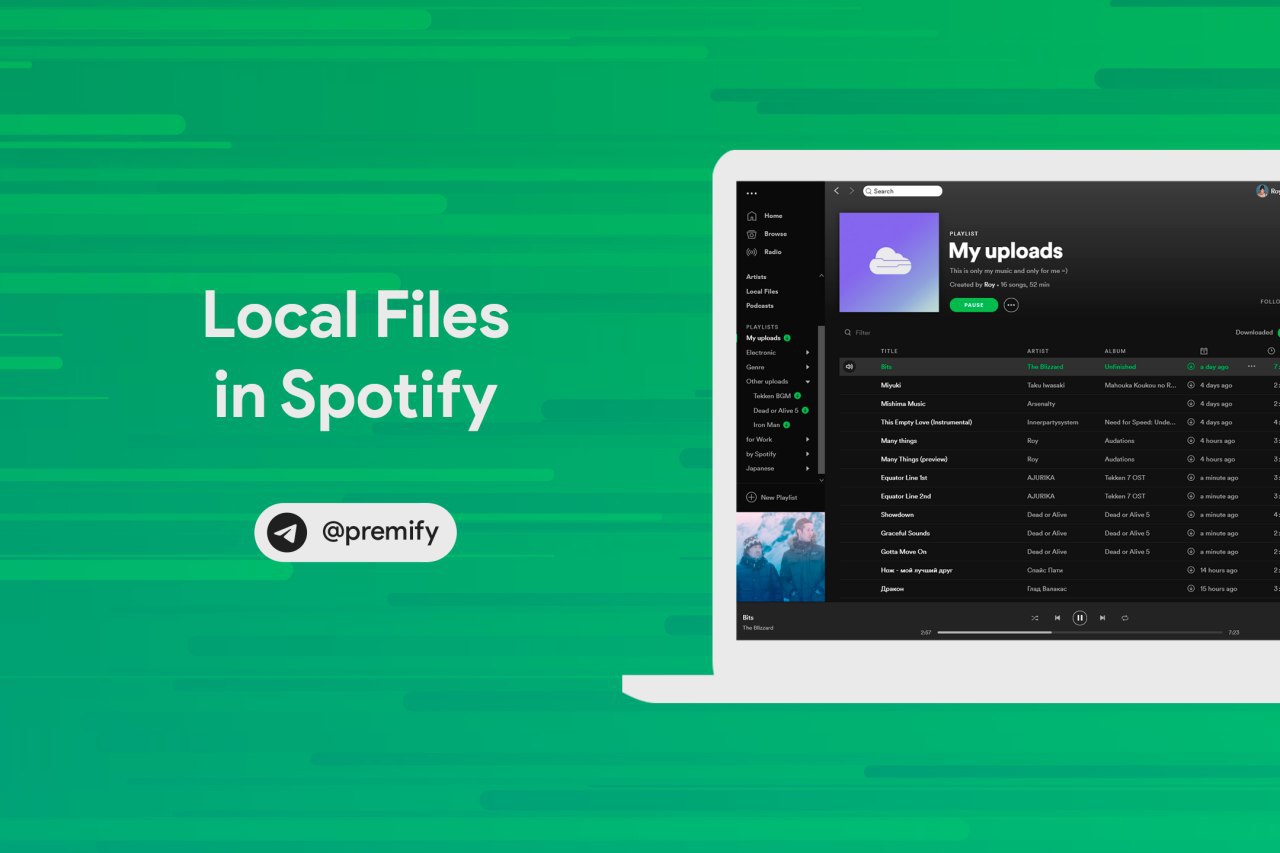
Task: Click the filter magnifier icon
Action: point(848,333)
